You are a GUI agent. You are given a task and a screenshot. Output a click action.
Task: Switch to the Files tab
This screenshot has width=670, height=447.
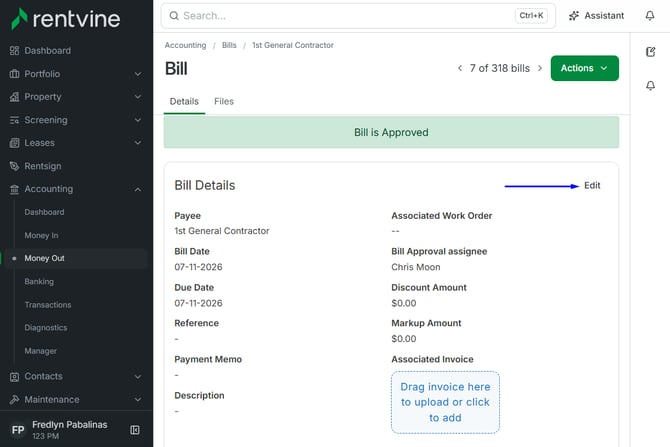pos(224,102)
